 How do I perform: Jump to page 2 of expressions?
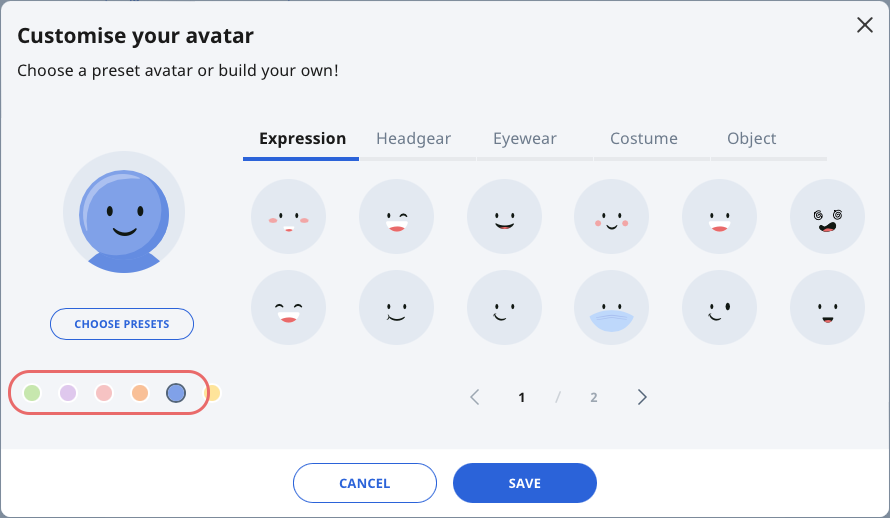(x=594, y=397)
